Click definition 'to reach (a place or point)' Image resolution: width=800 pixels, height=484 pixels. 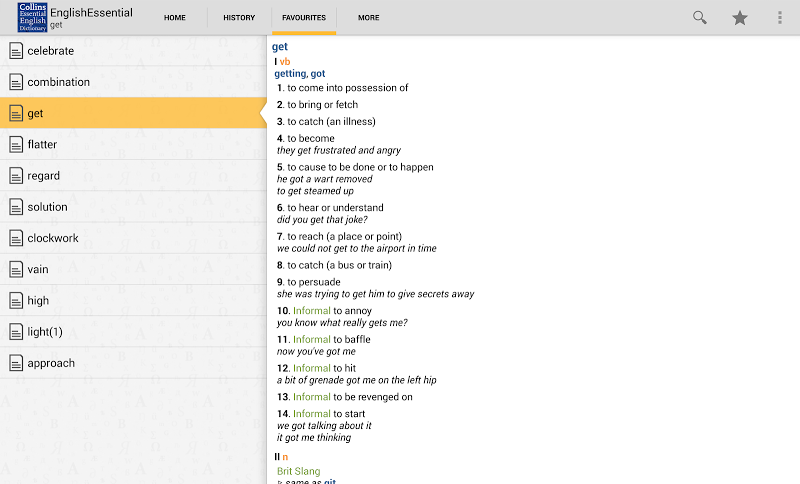tap(344, 237)
